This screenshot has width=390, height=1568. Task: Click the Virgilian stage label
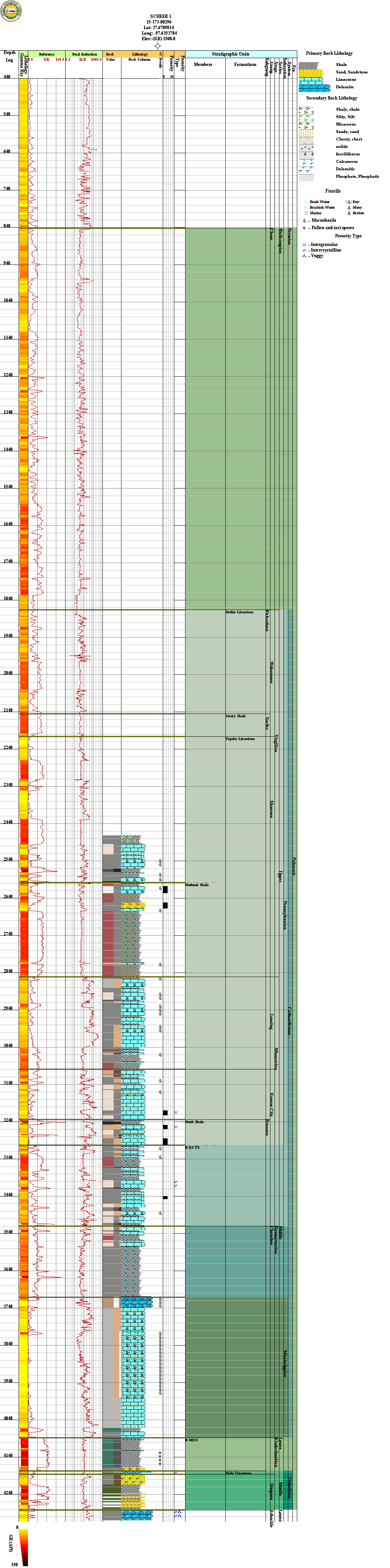276,743
